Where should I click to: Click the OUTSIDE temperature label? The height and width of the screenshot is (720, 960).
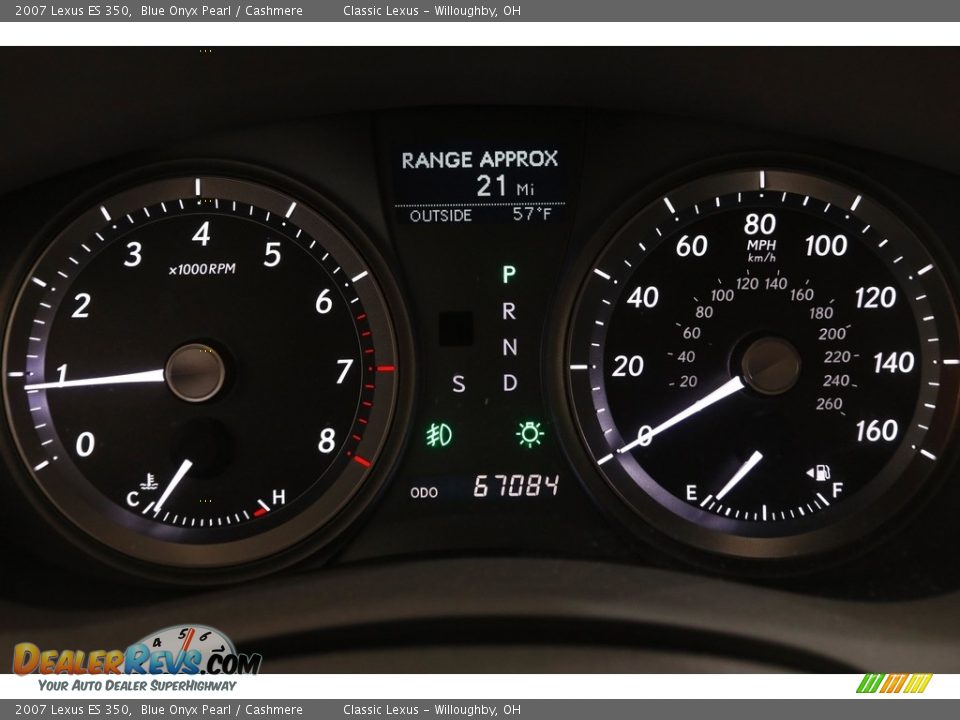click(x=441, y=216)
